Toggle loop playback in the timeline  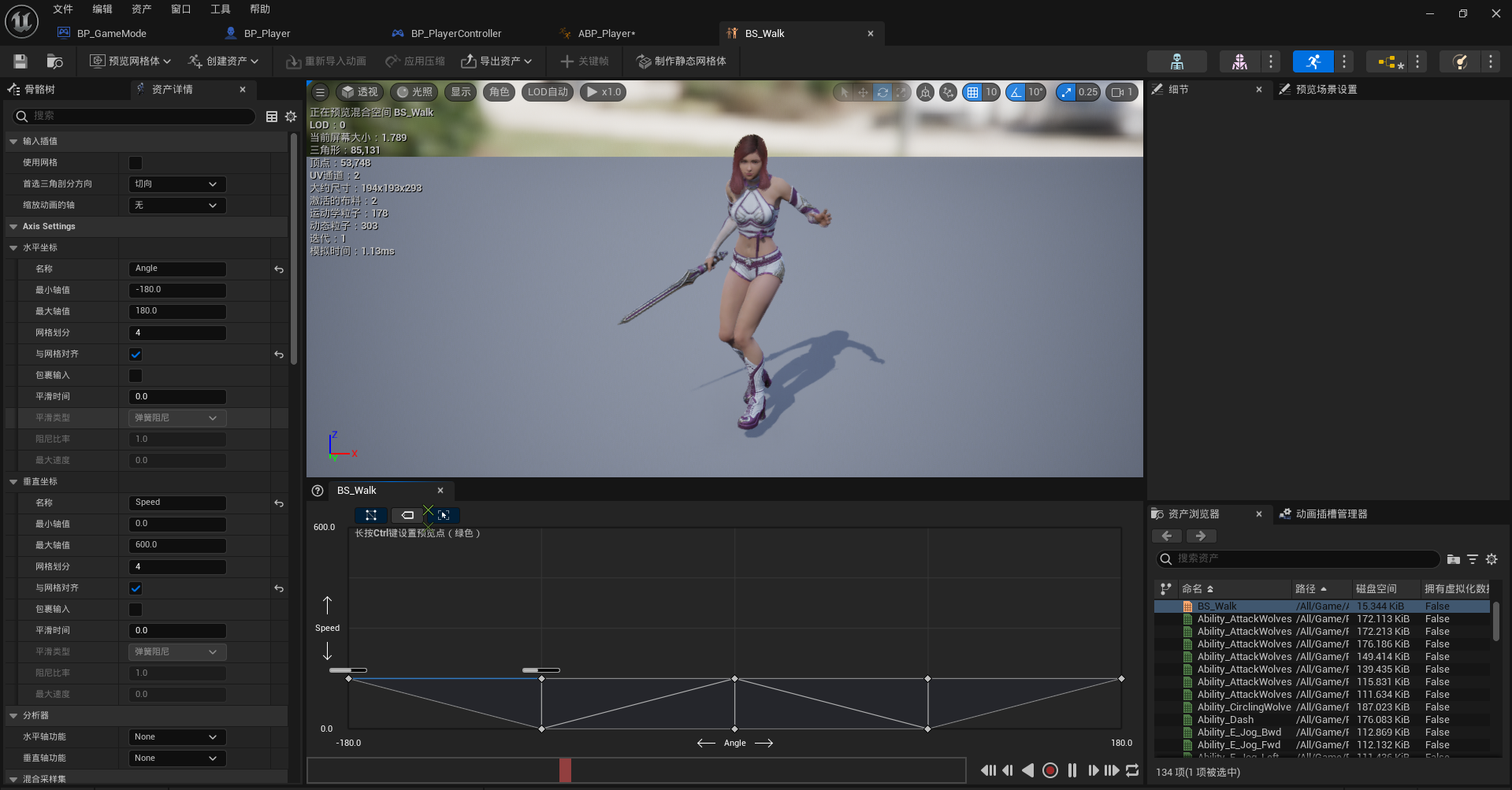(1132, 770)
